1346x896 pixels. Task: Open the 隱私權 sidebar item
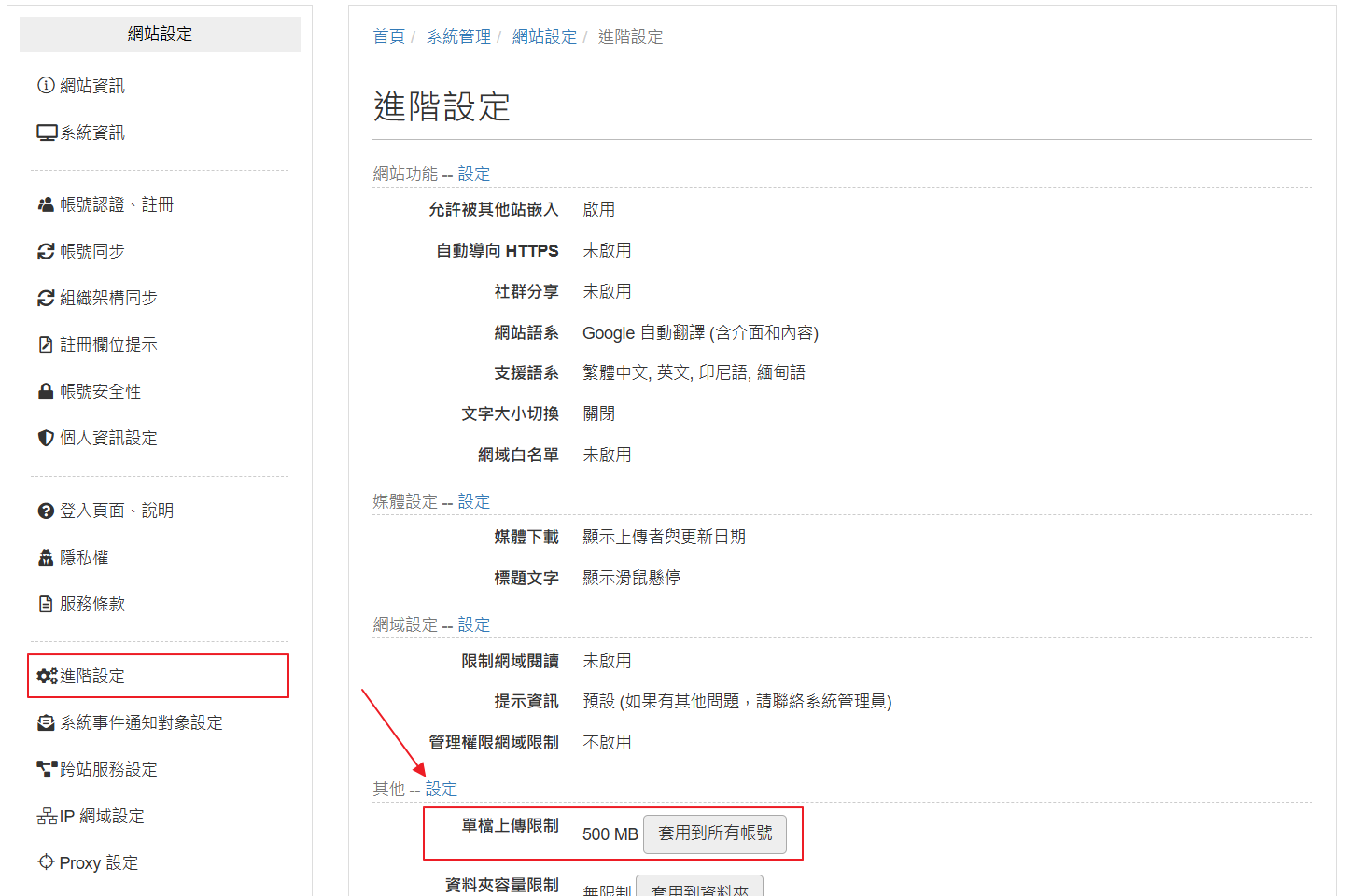pyautogui.click(x=73, y=557)
